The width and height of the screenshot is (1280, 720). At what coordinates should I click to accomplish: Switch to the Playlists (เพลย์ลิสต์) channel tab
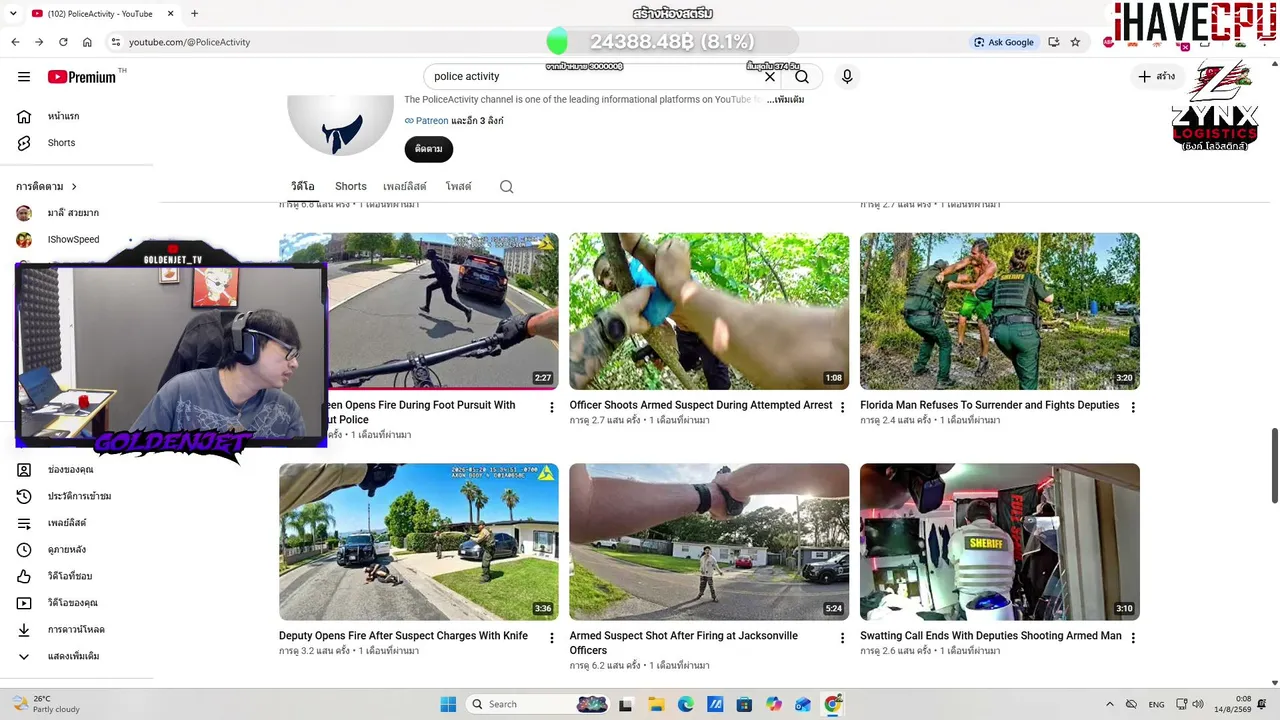pos(405,187)
